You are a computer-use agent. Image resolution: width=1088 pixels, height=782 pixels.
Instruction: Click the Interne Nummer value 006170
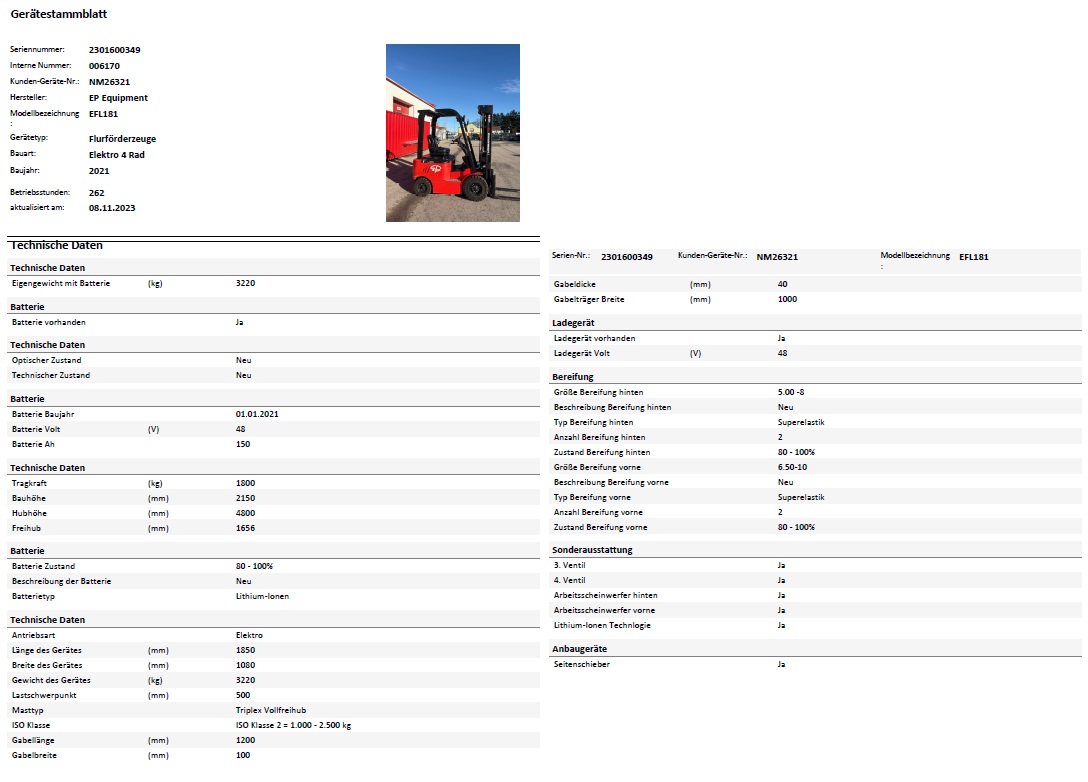[x=103, y=65]
